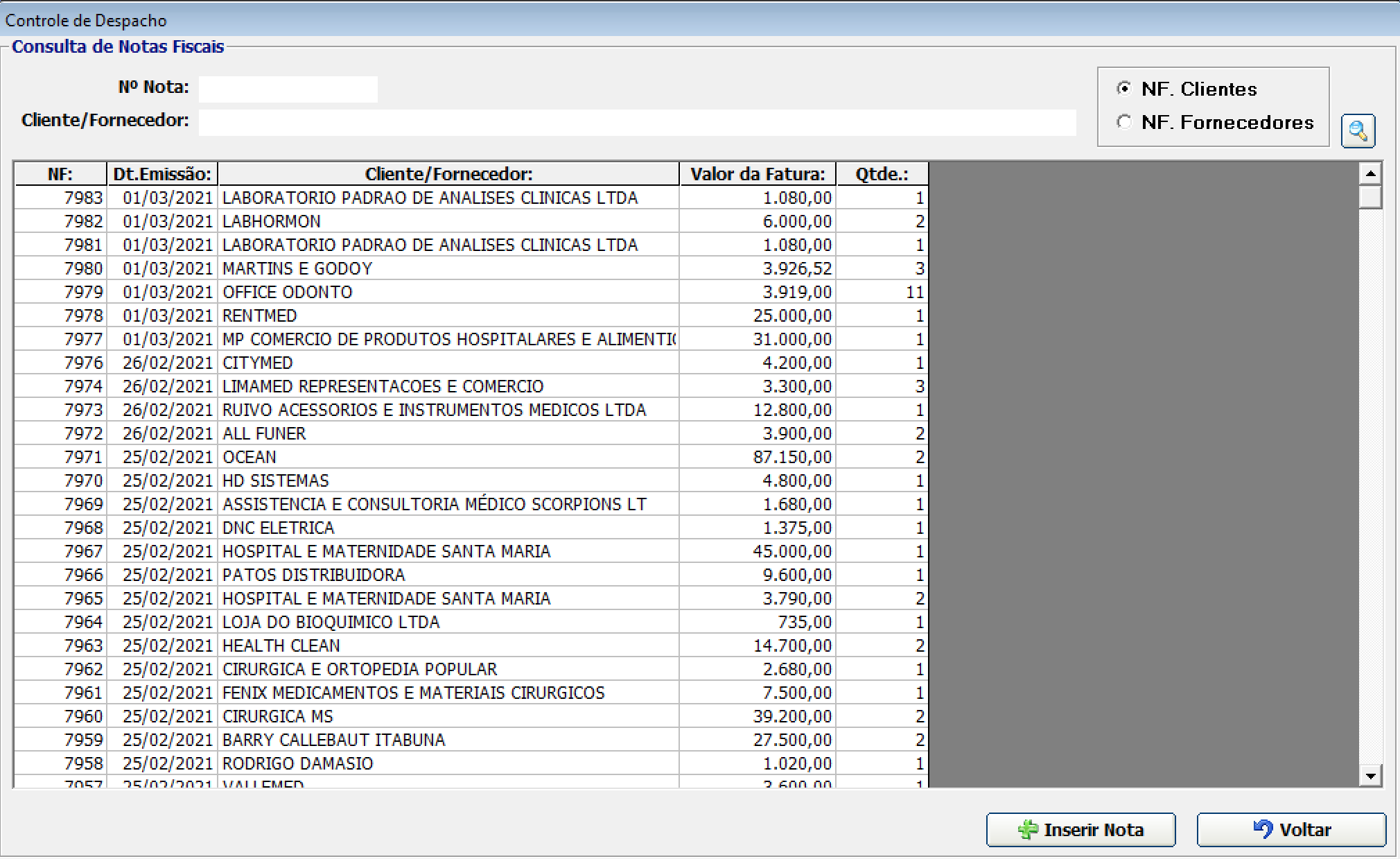Click the NF: column header
1400x859 pixels.
click(60, 174)
